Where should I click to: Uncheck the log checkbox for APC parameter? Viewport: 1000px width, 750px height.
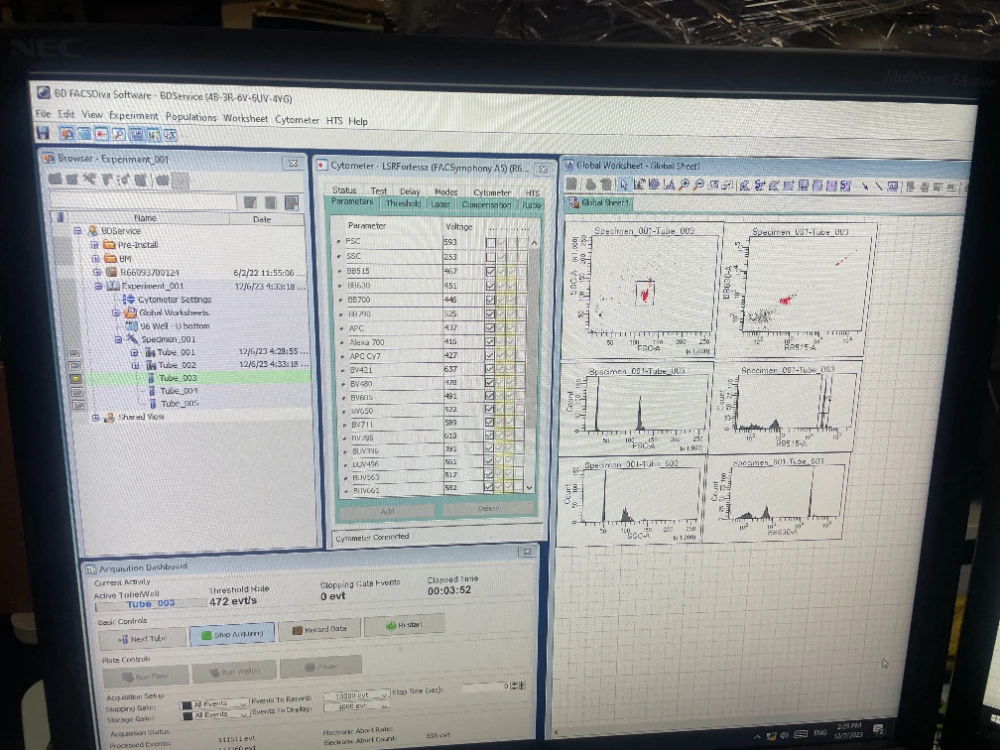[x=490, y=327]
